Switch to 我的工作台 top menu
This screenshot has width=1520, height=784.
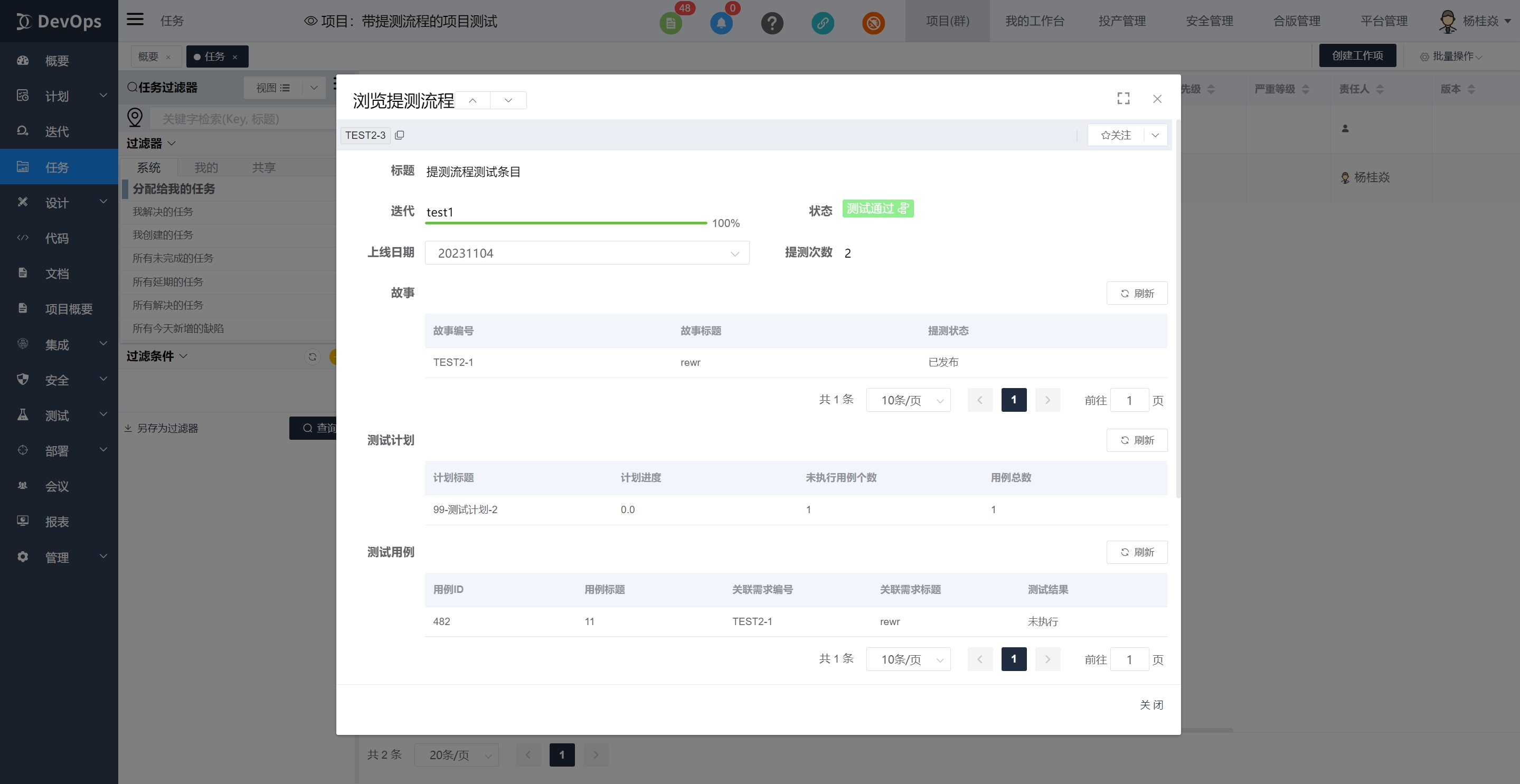pyautogui.click(x=1034, y=21)
